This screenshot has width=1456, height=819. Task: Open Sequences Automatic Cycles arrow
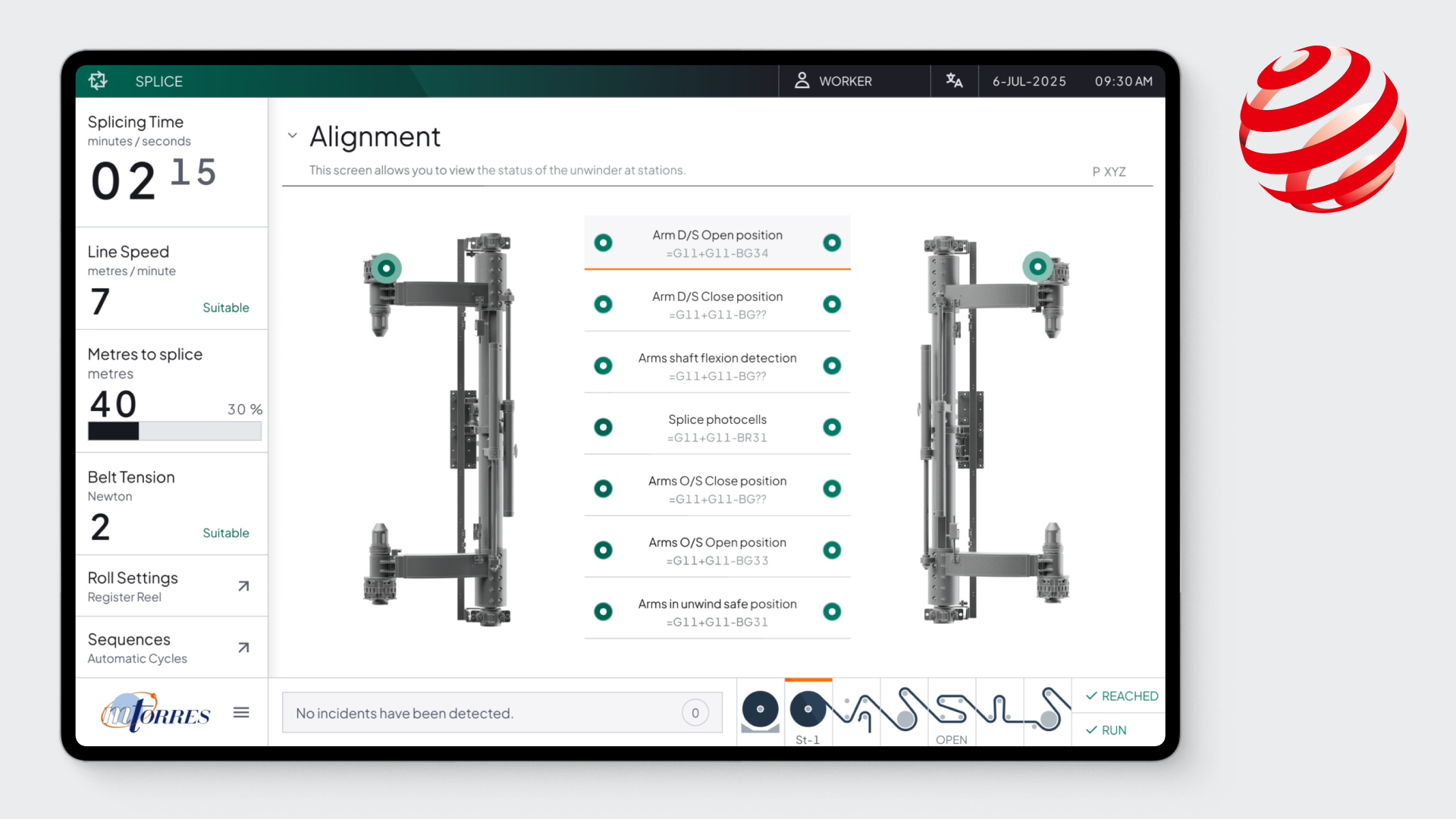pos(243,648)
